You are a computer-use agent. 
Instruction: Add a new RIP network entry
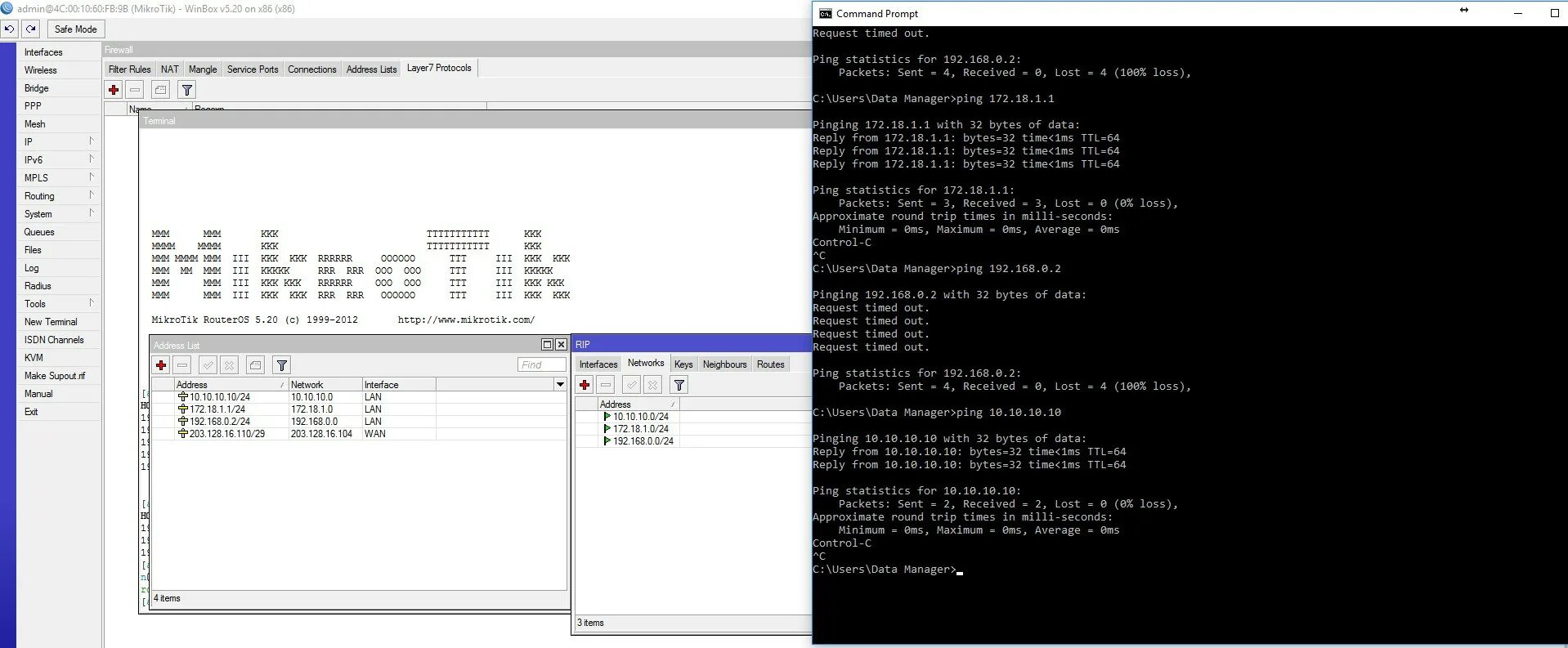[585, 385]
